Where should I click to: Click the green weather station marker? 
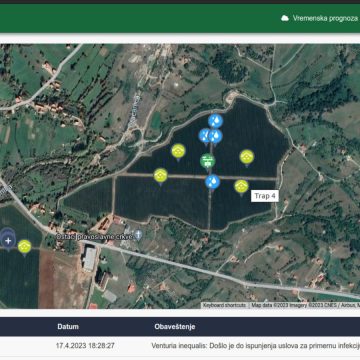[207, 162]
